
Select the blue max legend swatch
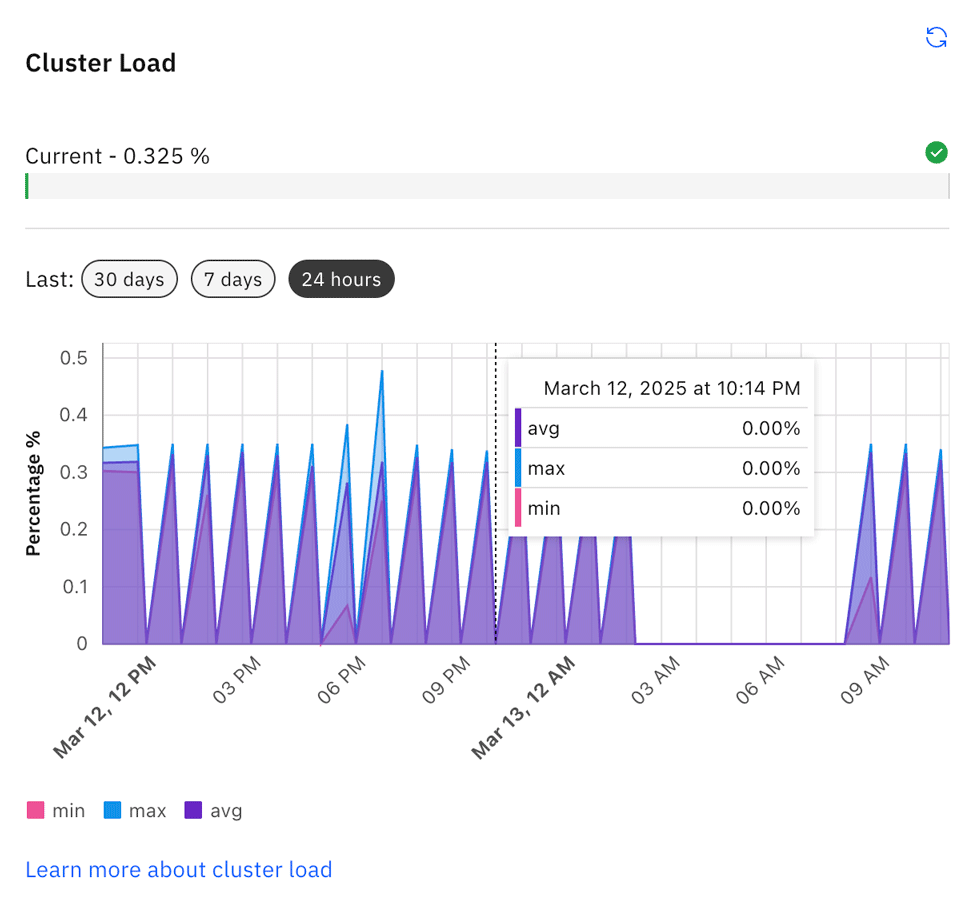point(113,810)
